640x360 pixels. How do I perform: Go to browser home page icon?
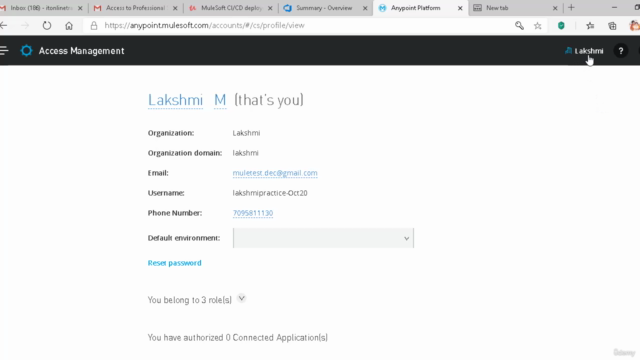[69, 26]
